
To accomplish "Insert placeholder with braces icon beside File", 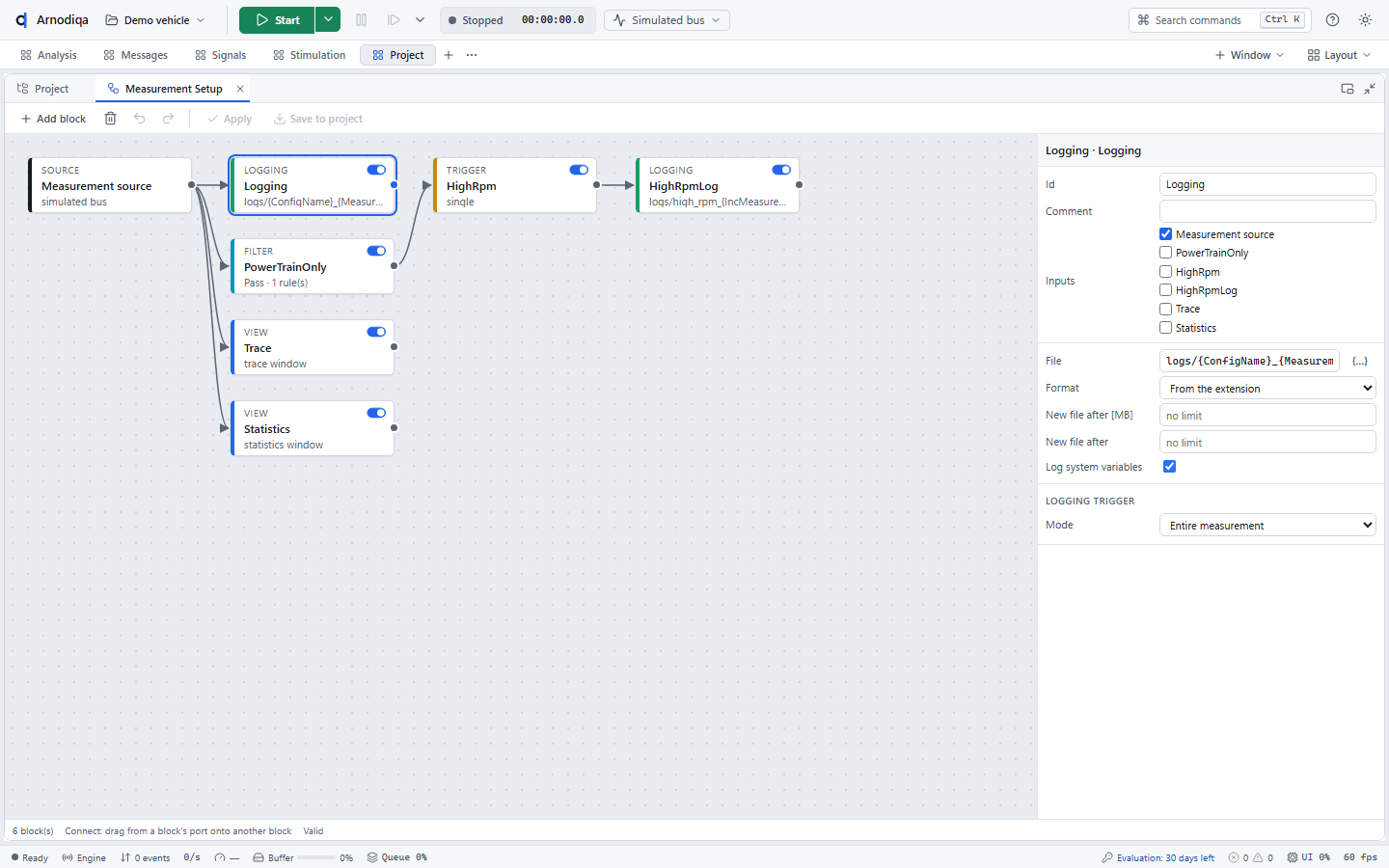I will [1360, 361].
